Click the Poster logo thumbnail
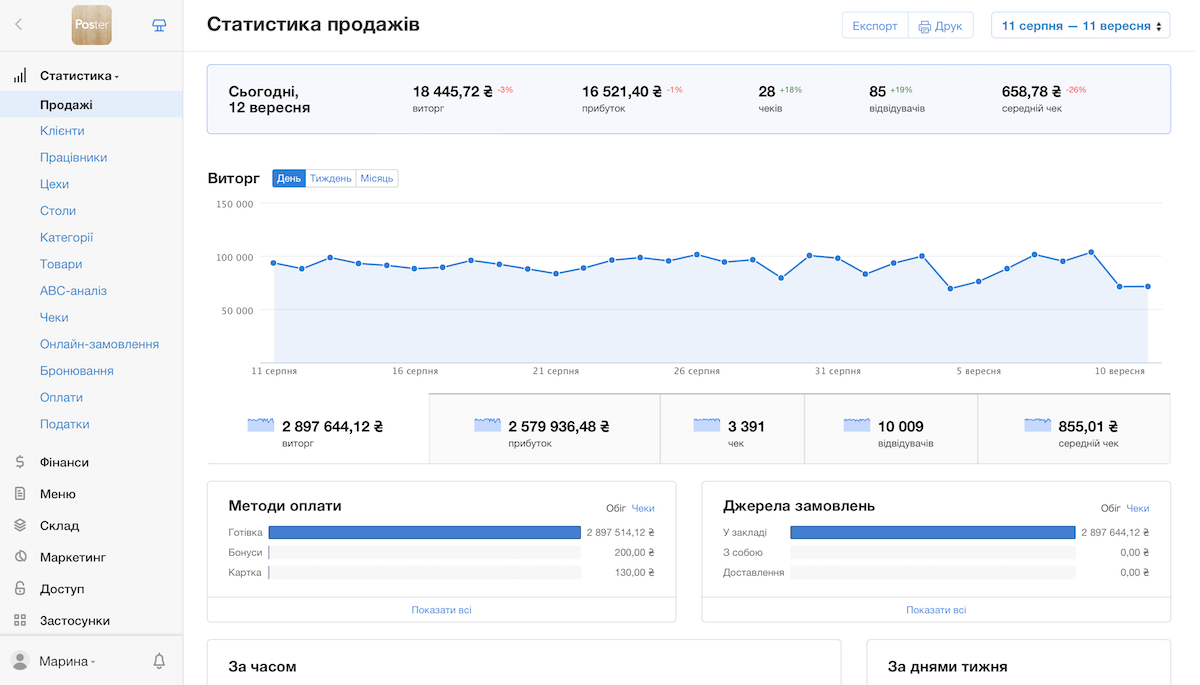The height and width of the screenshot is (685, 1200). pos(92,25)
